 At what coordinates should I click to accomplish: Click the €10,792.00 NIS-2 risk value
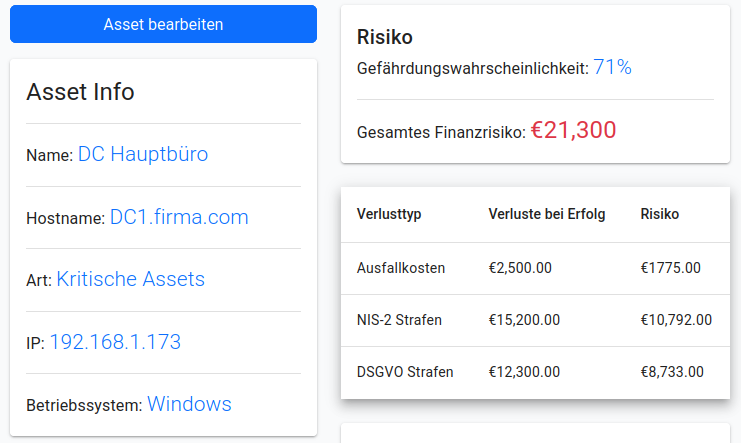click(x=676, y=320)
